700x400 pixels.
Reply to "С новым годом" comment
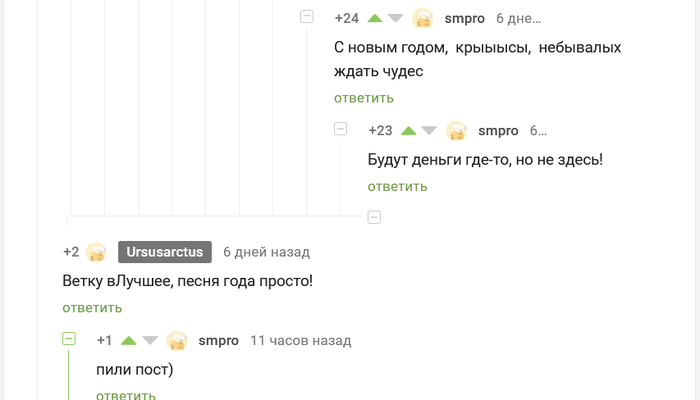[364, 98]
